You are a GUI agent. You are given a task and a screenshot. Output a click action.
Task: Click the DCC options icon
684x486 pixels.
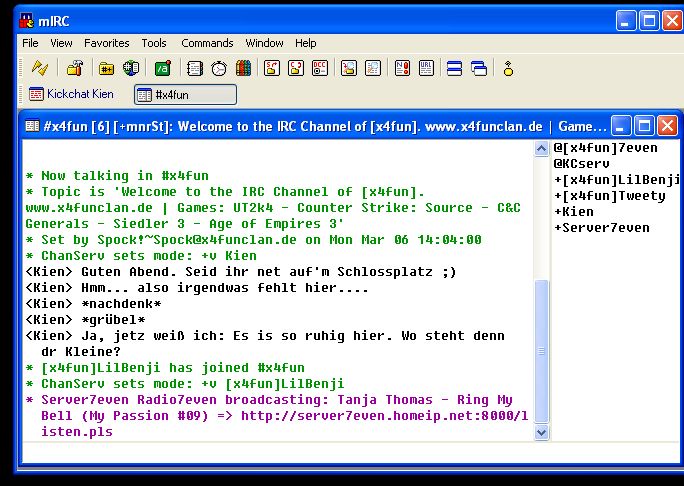pos(320,68)
